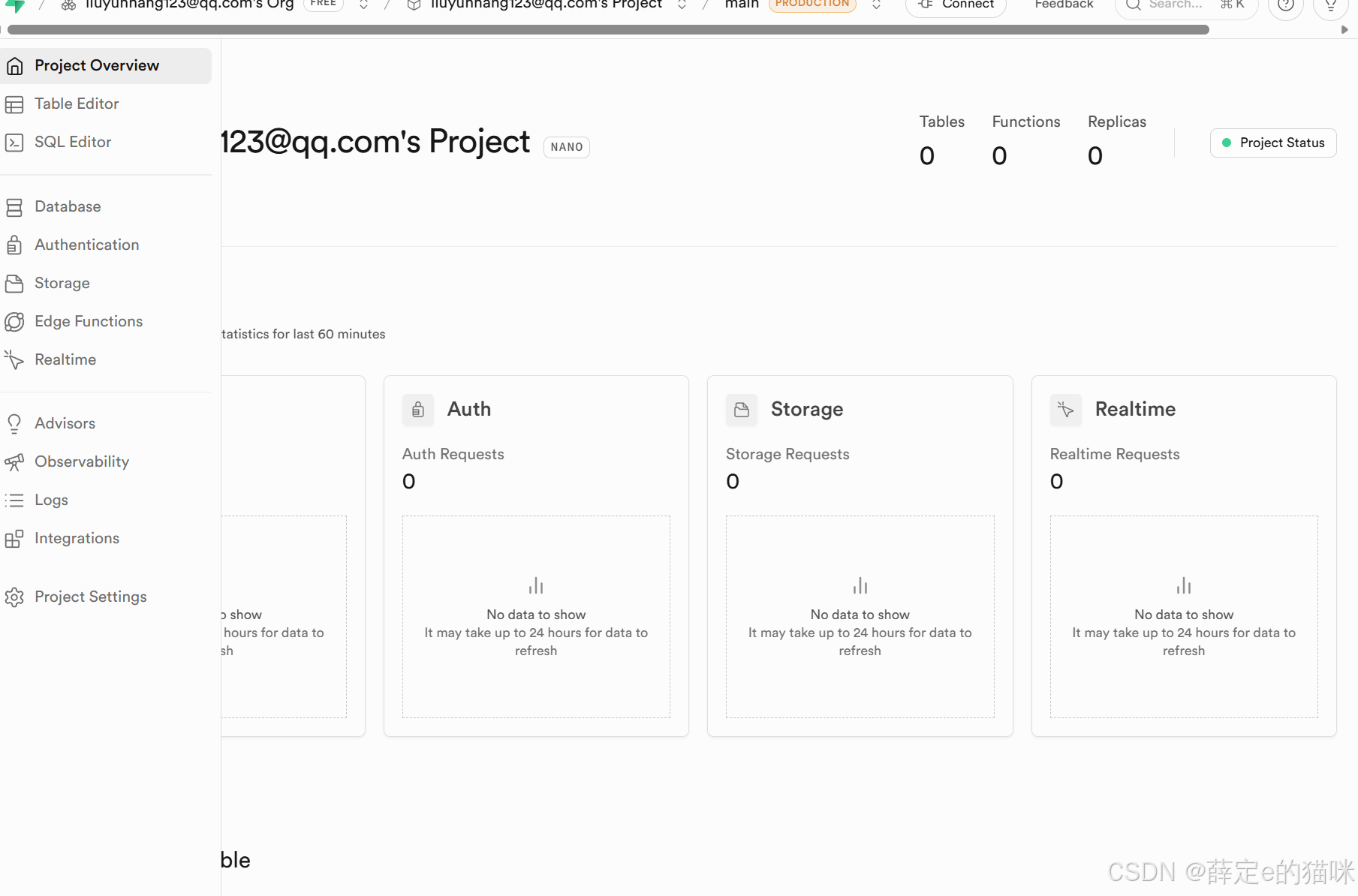The width and height of the screenshot is (1358, 896).
Task: Click the 'Storage Requests' label
Action: (x=787, y=455)
